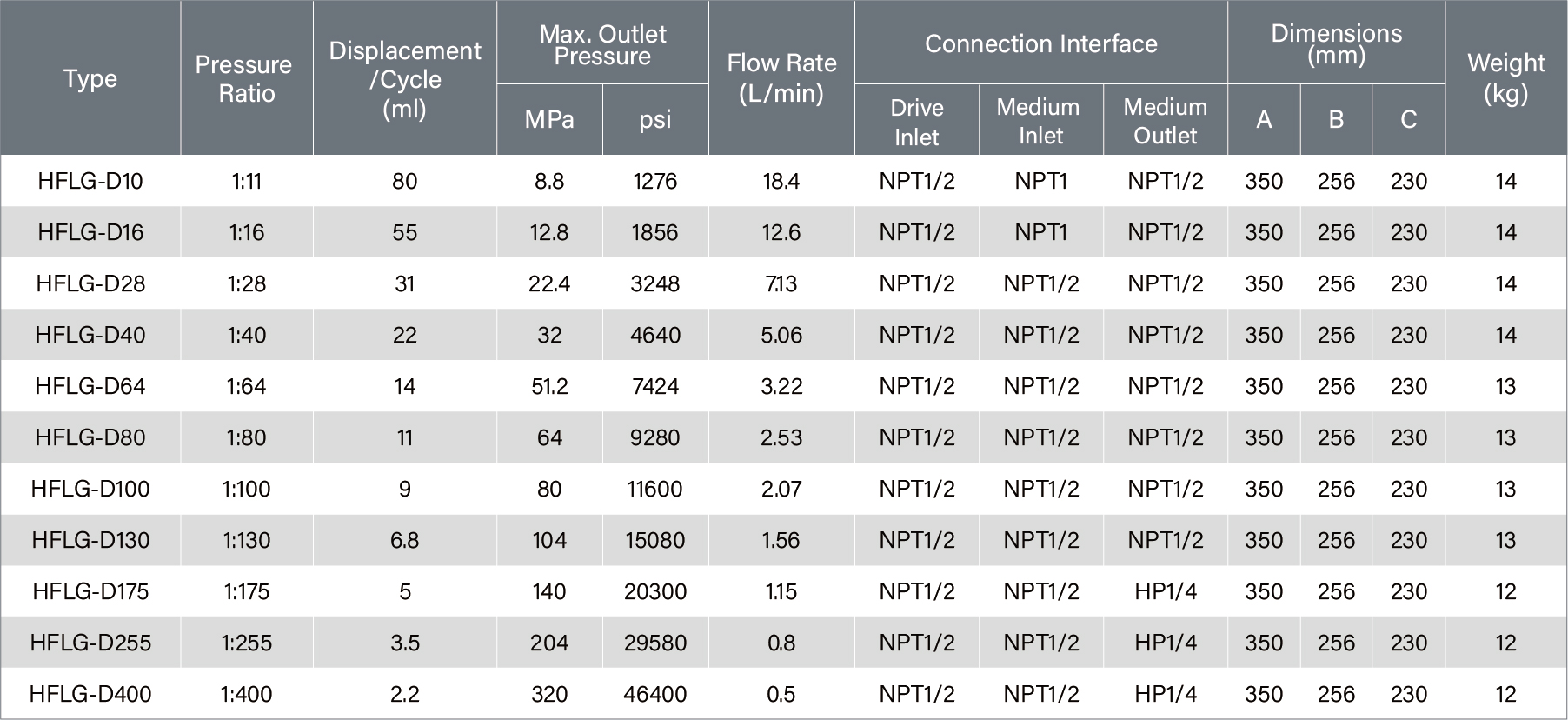Select the Displacement/Cycle (ml) header

405,79
